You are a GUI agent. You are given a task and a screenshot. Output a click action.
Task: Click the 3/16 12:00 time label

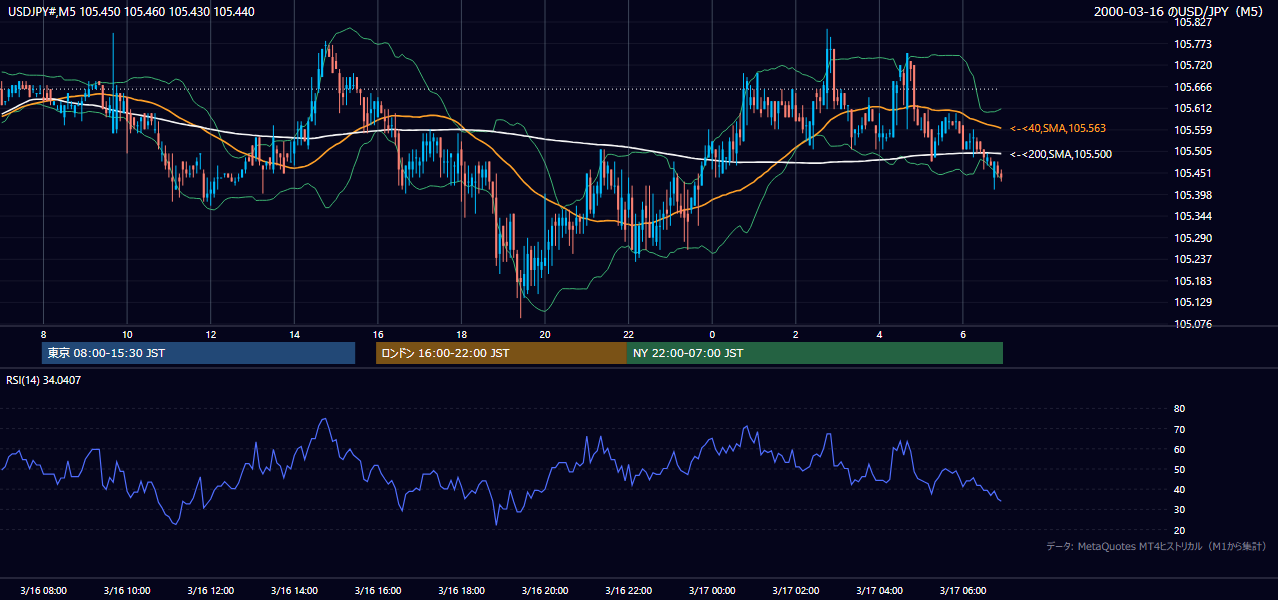click(x=210, y=590)
